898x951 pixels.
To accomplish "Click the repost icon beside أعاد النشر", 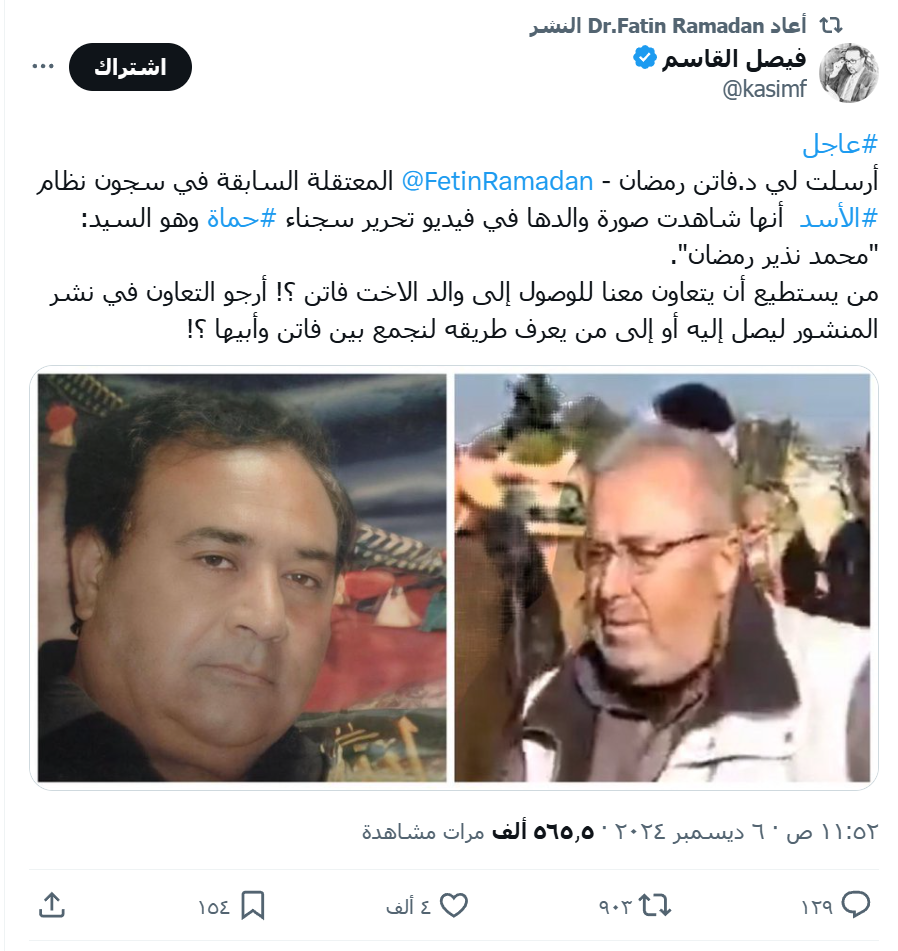I will tap(831, 25).
